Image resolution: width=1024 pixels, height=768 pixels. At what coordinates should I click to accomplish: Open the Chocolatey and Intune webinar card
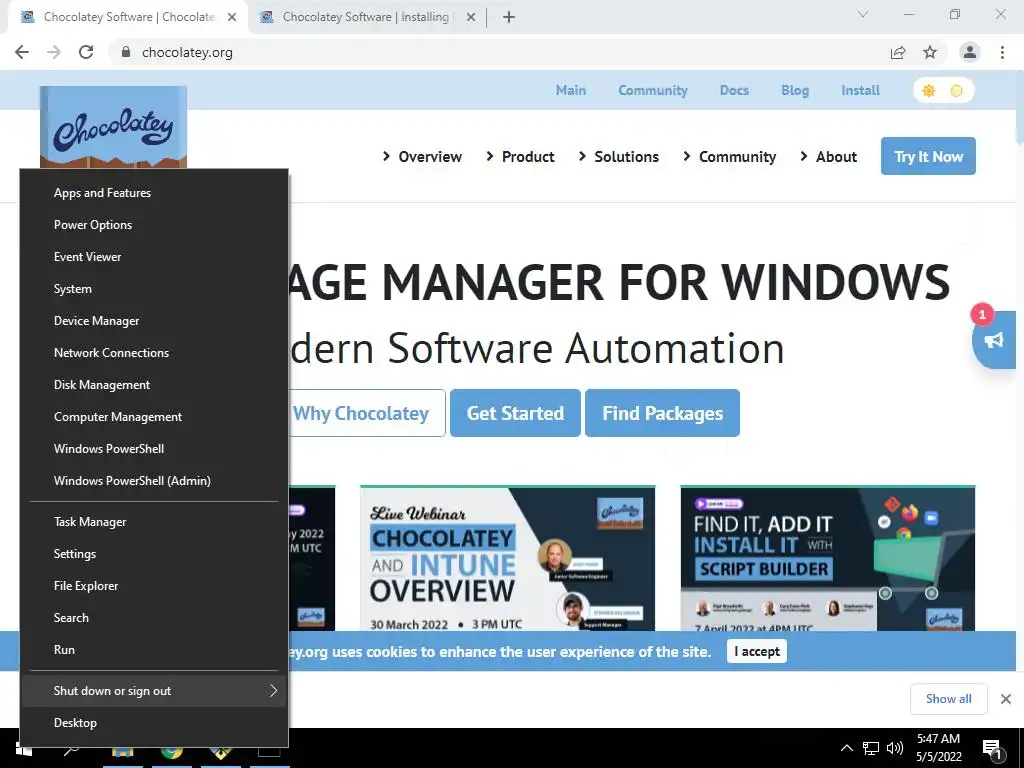pyautogui.click(x=507, y=558)
